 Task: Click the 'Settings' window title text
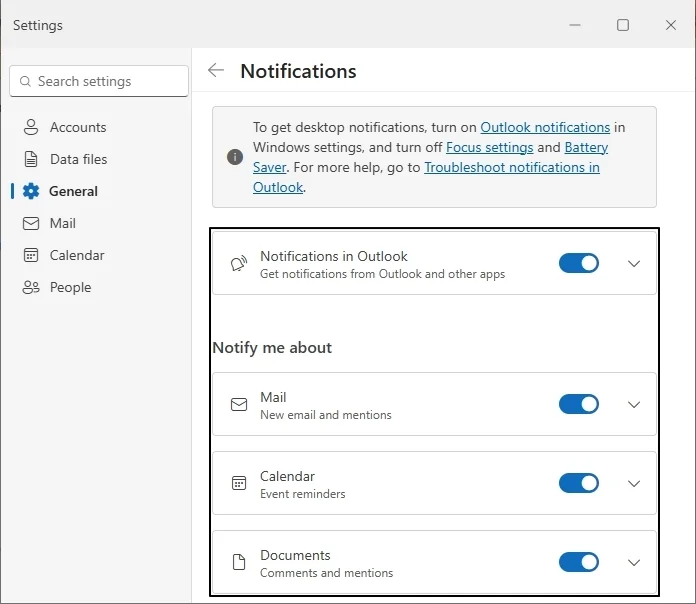[x=38, y=25]
